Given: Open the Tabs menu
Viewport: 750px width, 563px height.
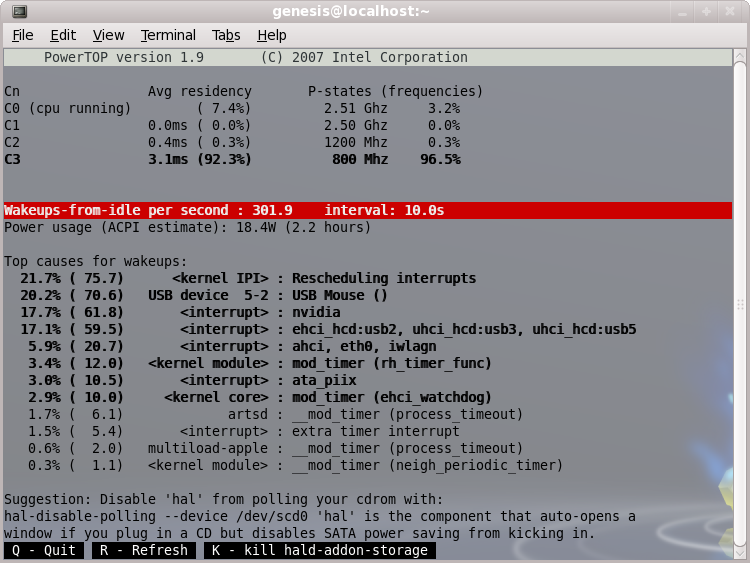Looking at the screenshot, I should [x=226, y=35].
